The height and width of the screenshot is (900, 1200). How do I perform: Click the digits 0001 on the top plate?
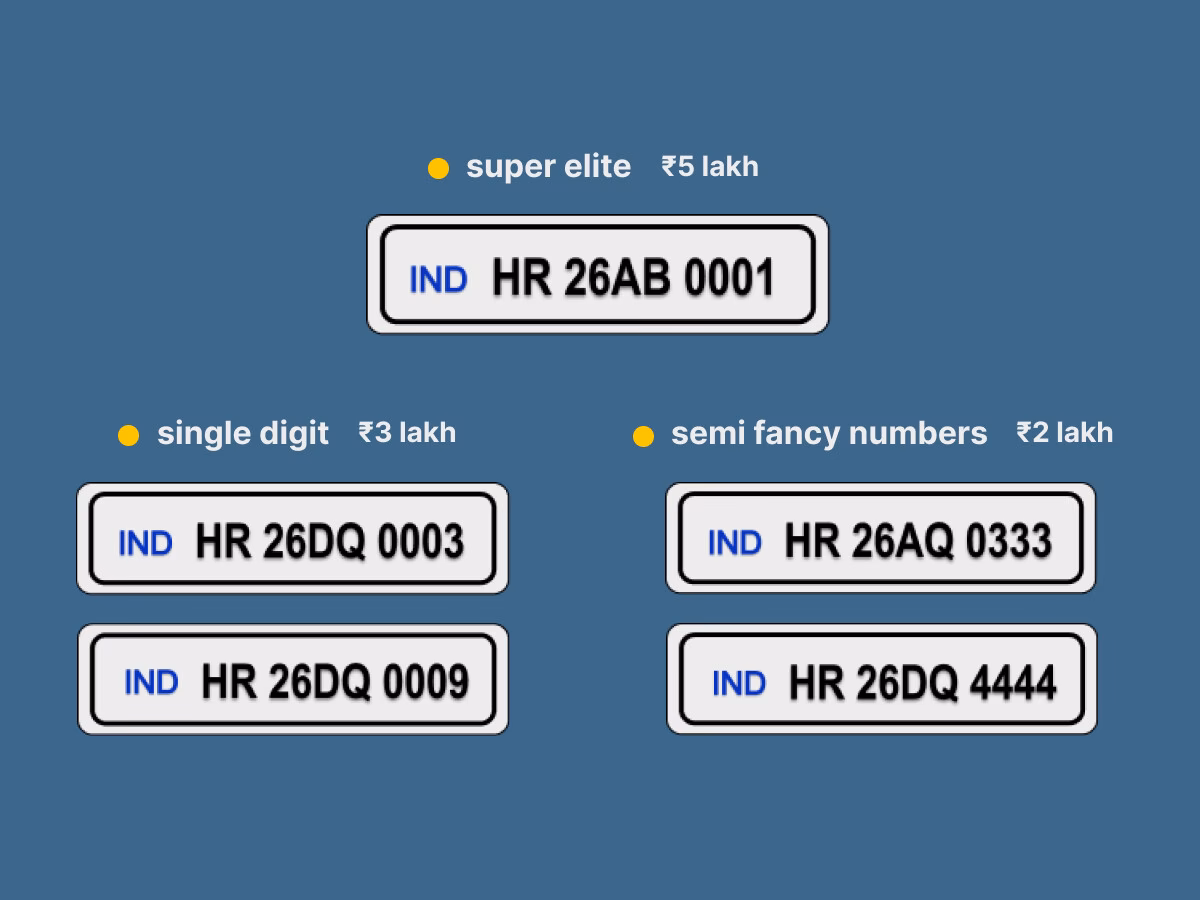(x=732, y=277)
